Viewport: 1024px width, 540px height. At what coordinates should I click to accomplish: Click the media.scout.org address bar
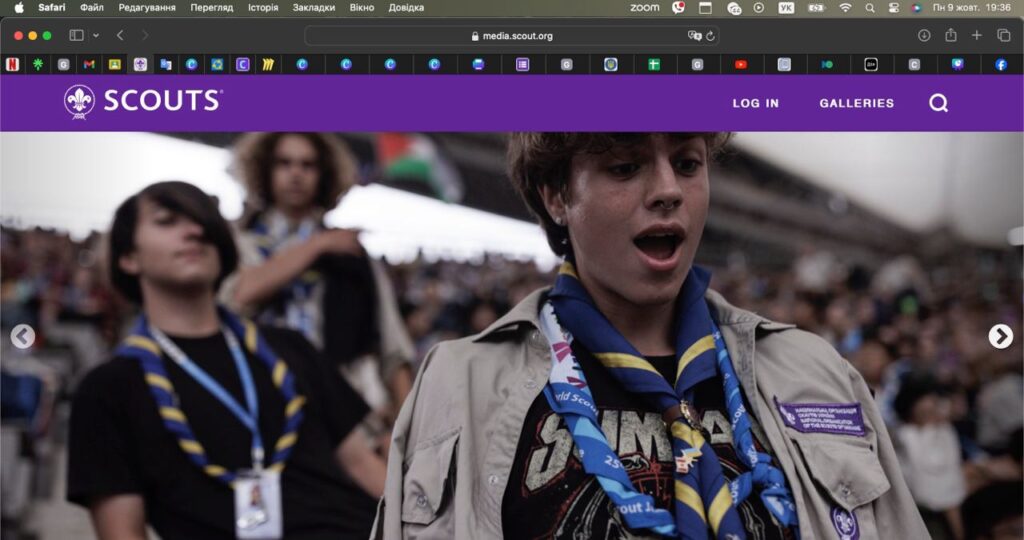(x=511, y=36)
